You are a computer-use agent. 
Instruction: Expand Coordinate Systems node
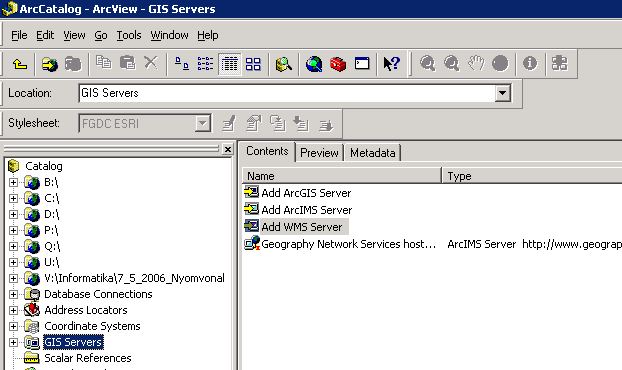tap(13, 326)
